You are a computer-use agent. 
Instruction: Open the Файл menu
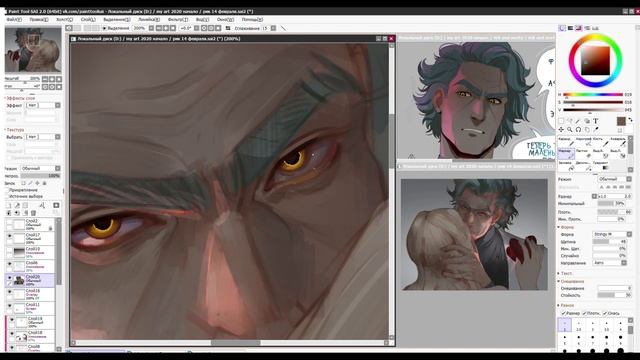(14, 19)
